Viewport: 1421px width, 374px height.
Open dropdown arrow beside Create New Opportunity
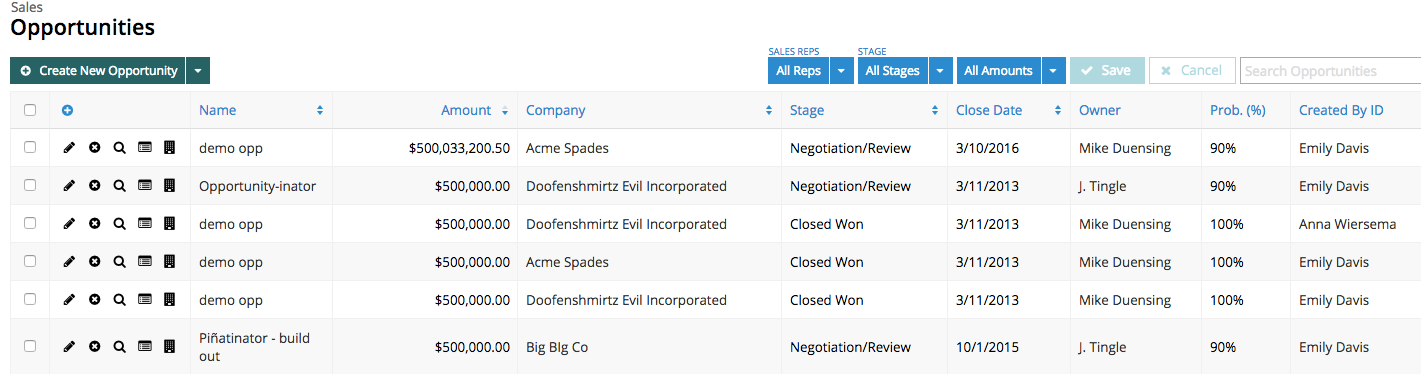198,71
